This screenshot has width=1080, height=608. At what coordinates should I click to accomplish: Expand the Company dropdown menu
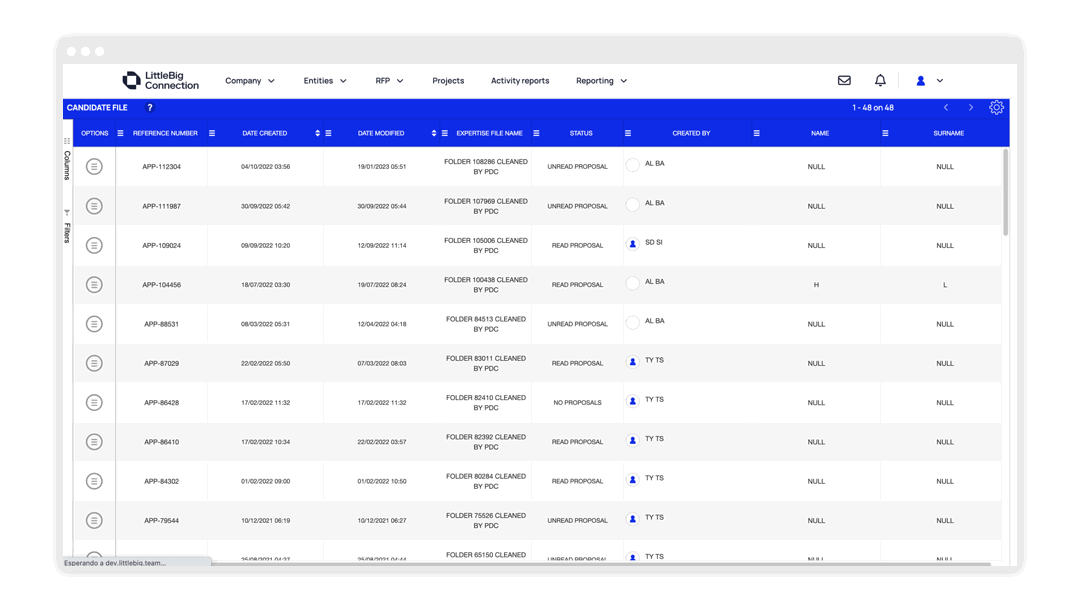tap(250, 81)
